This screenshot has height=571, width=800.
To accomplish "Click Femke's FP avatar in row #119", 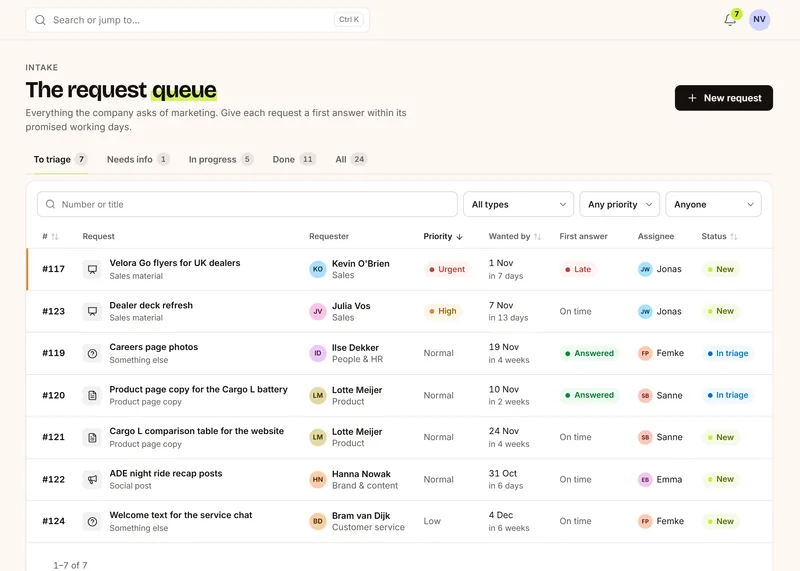I will click(645, 353).
